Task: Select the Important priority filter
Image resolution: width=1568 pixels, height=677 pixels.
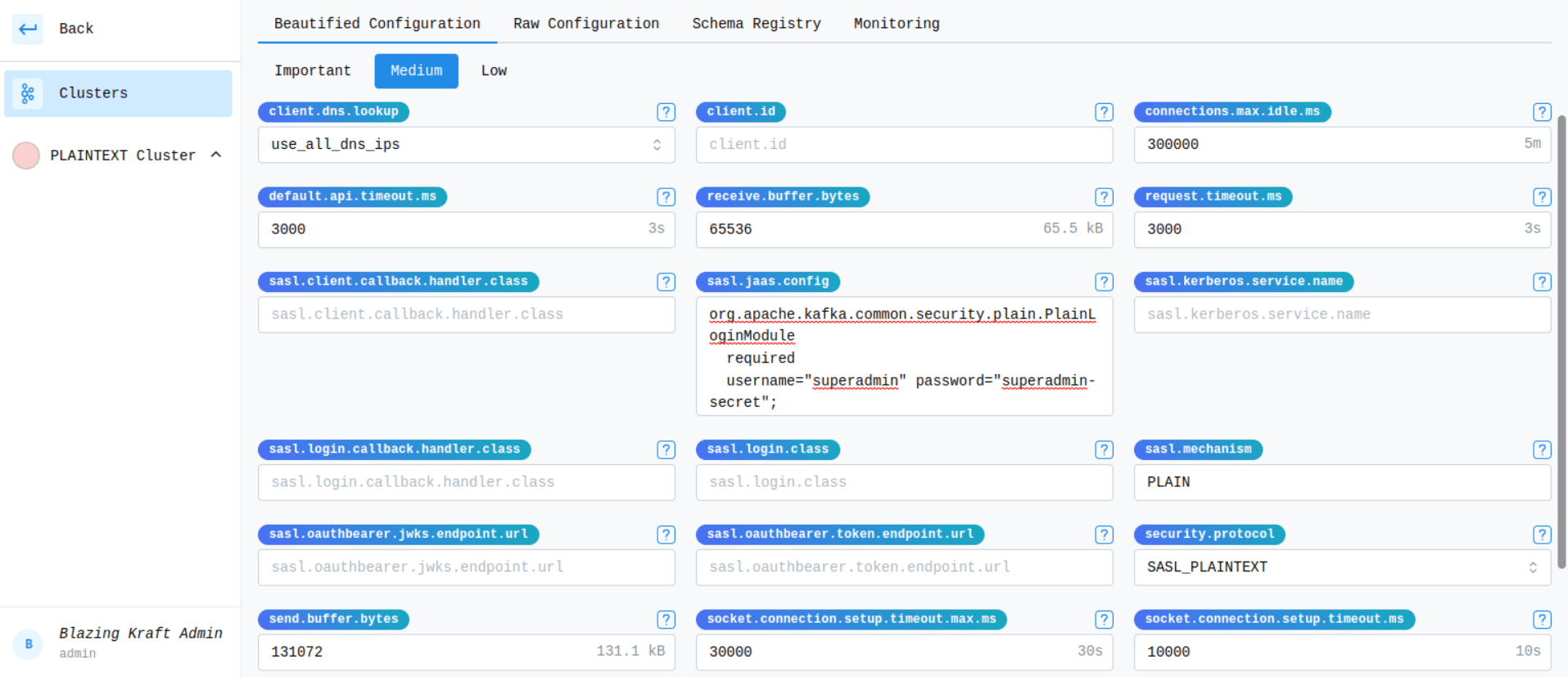Action: 313,71
